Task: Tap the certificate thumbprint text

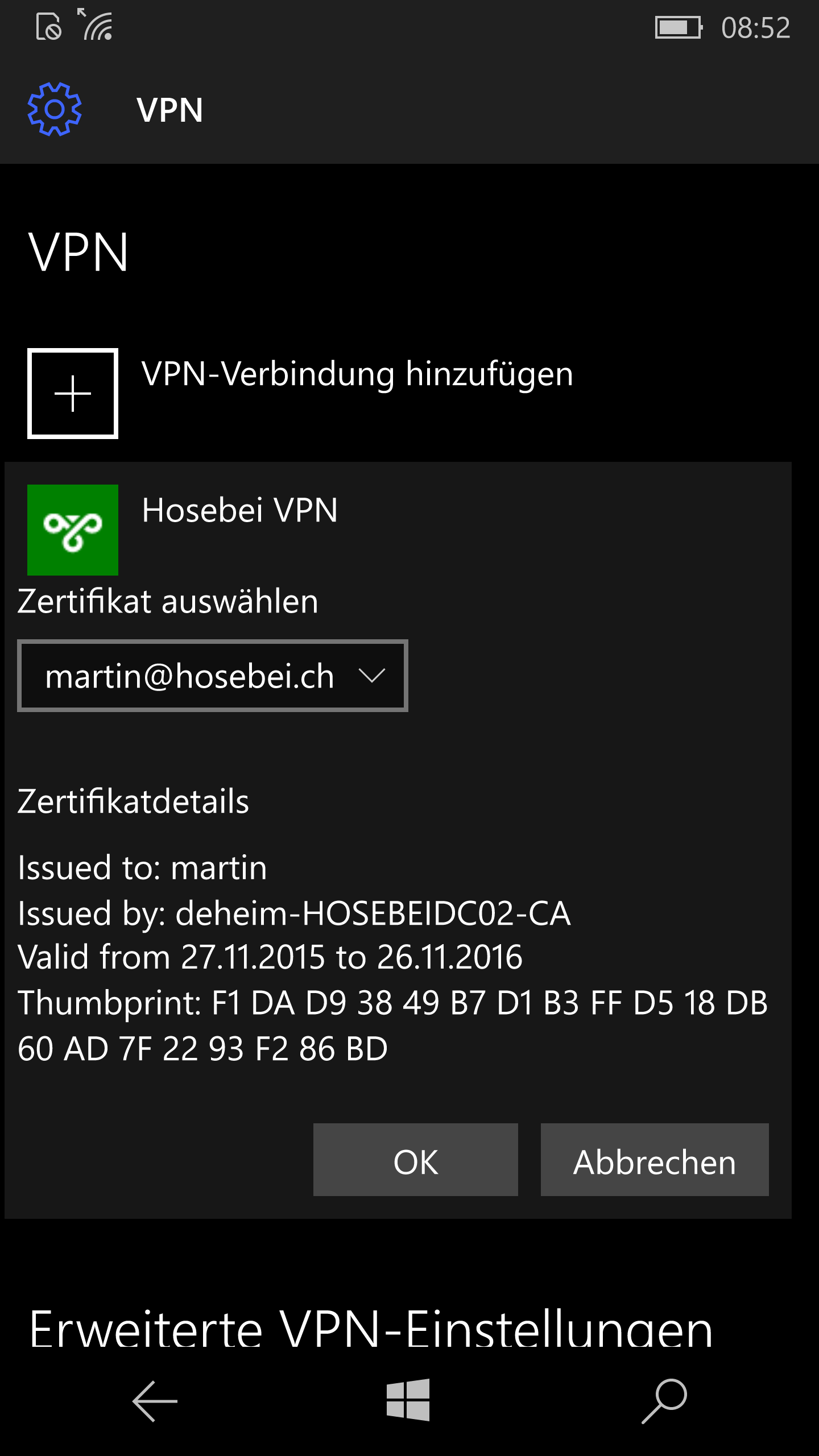Action: coord(392,1025)
